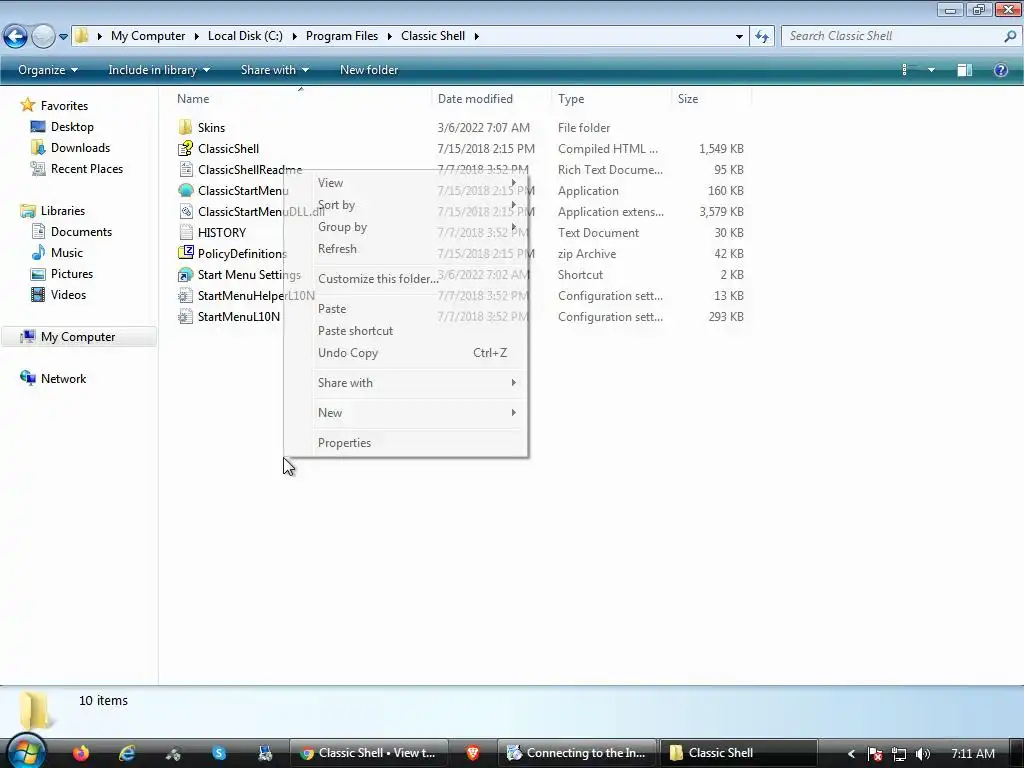
Task: Click the Windows Start orb
Action: (x=26, y=752)
